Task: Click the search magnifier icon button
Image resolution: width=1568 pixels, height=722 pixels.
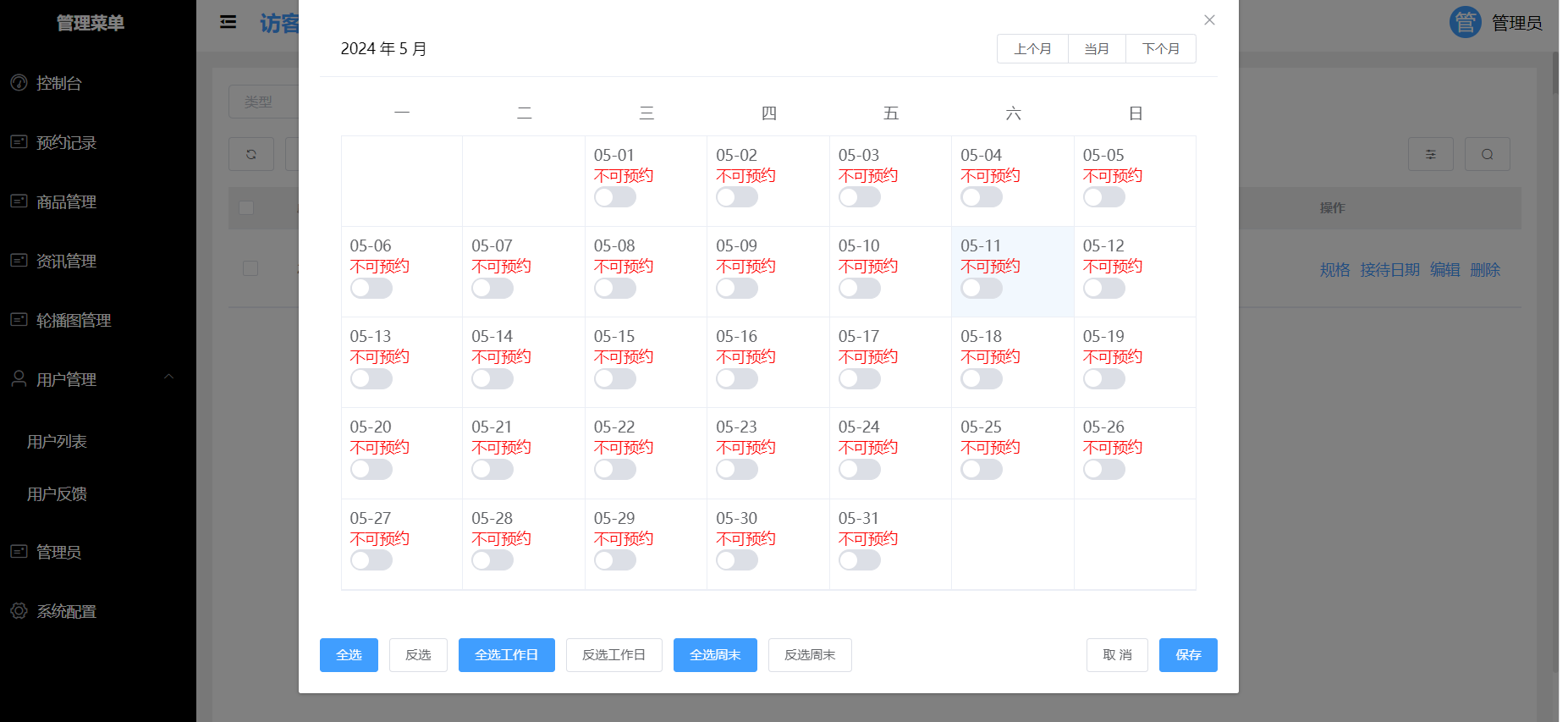Action: tap(1487, 154)
